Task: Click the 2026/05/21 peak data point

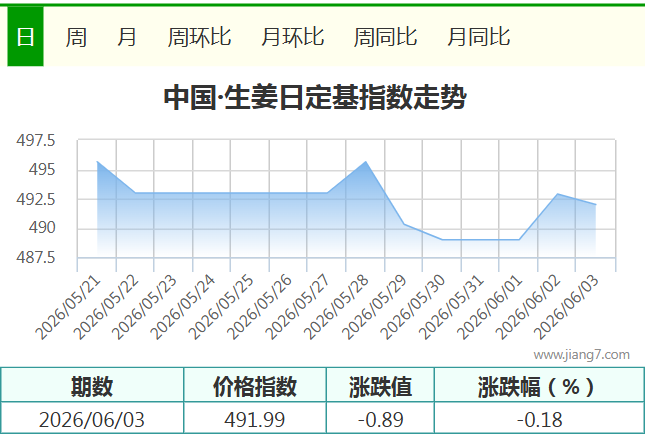Action: 97,162
